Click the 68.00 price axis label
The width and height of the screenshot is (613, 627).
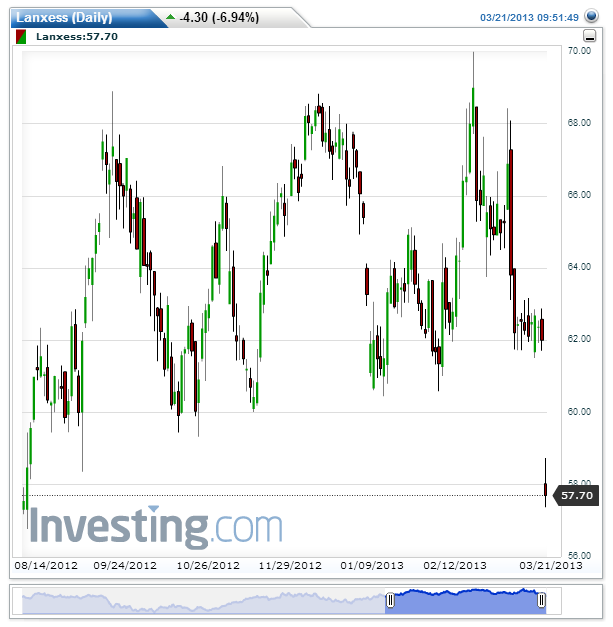point(579,122)
